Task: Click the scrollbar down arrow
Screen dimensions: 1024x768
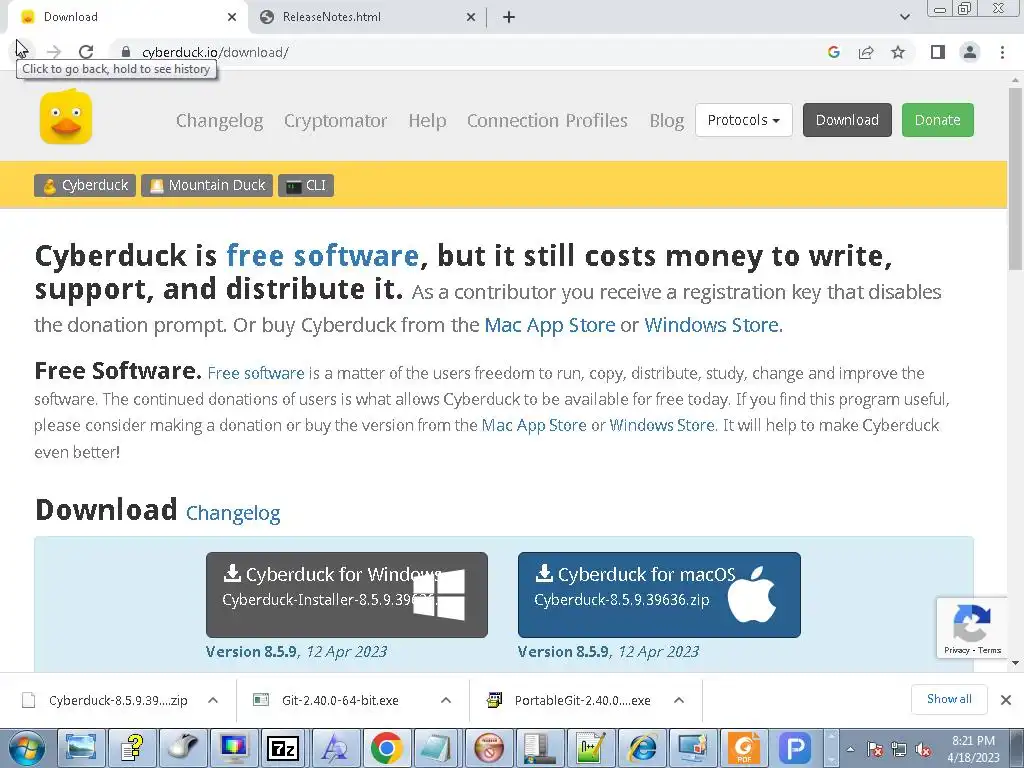Action: (1016, 662)
